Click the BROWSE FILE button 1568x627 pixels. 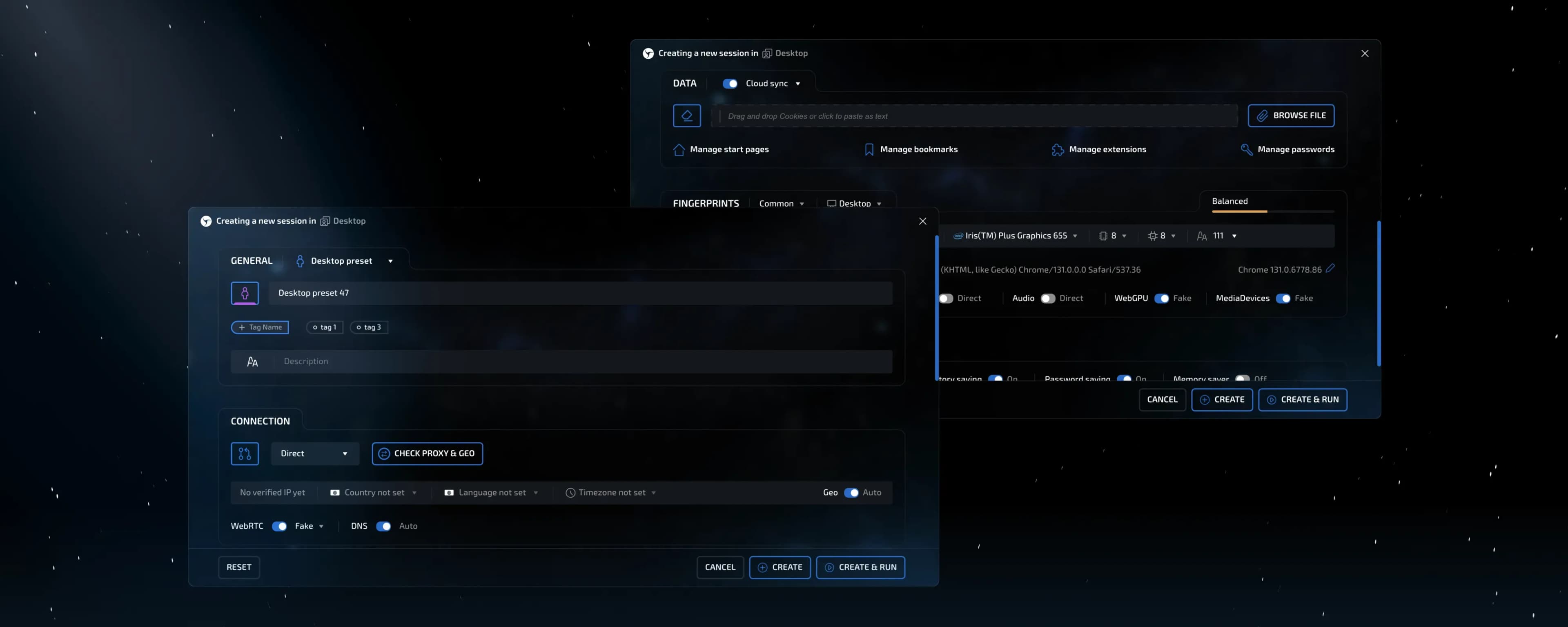point(1290,116)
